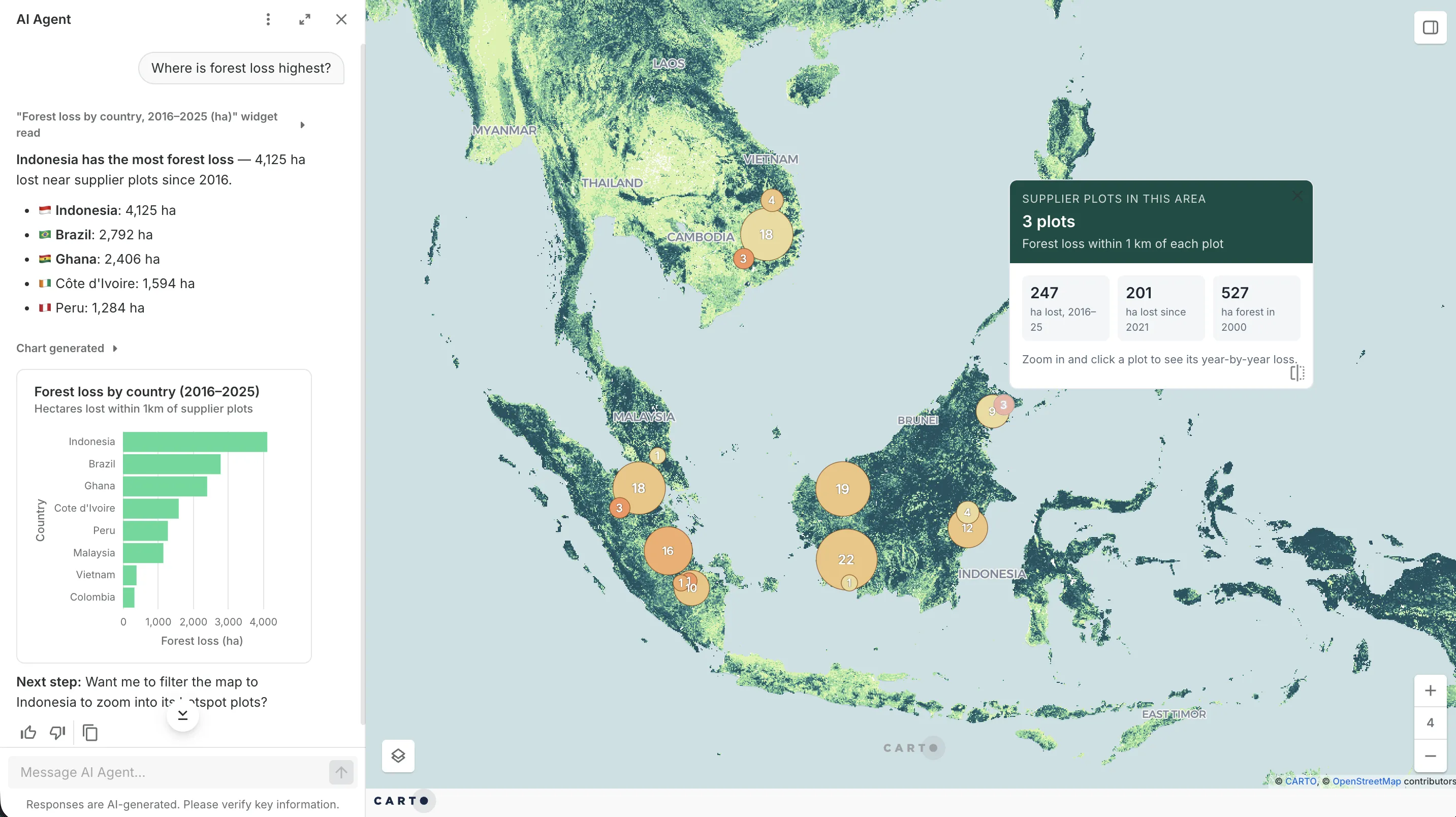The width and height of the screenshot is (1456, 817).
Task: Click the '527 ha forest in 2000' stat card
Action: (x=1256, y=308)
